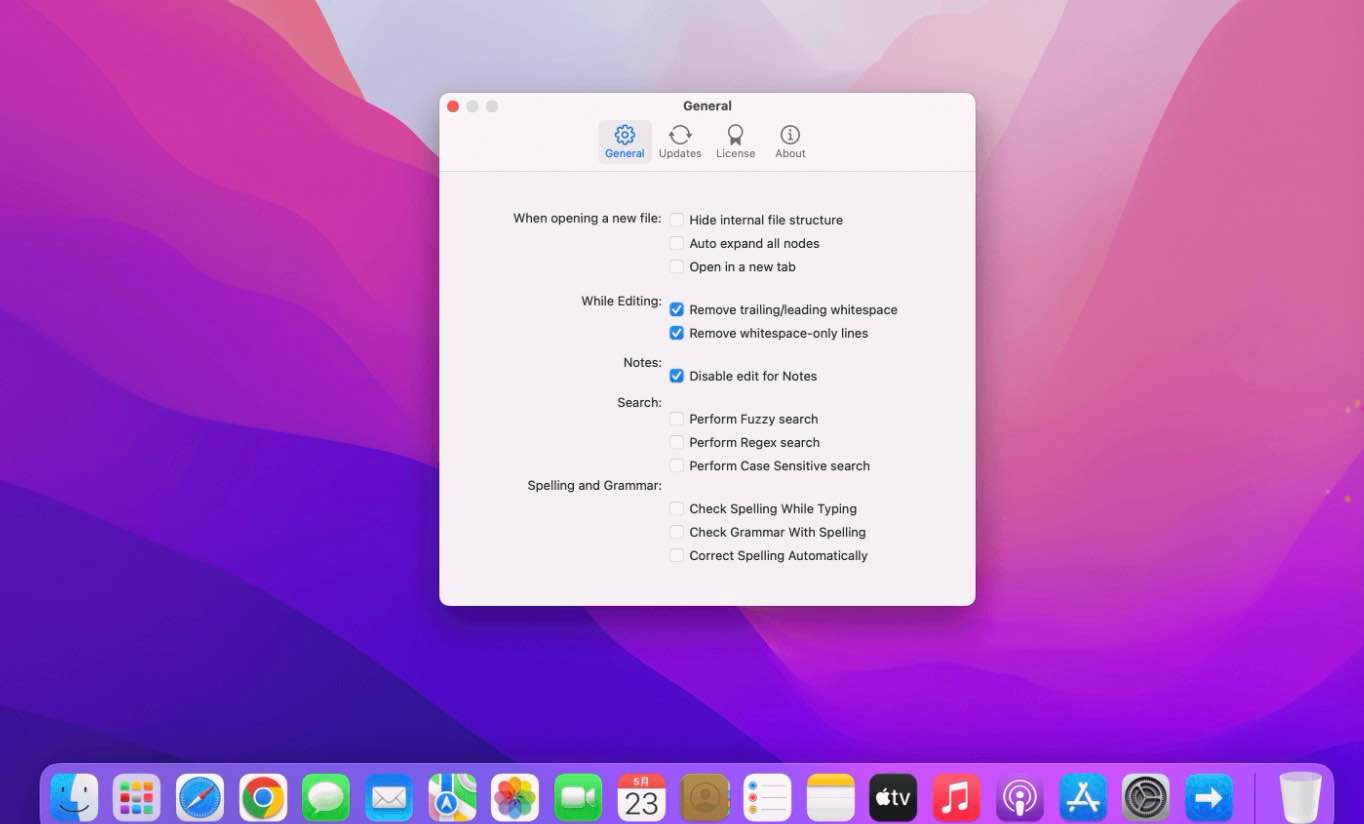1364x824 pixels.
Task: Uncheck Remove trailing/leading whitespace
Action: 677,310
